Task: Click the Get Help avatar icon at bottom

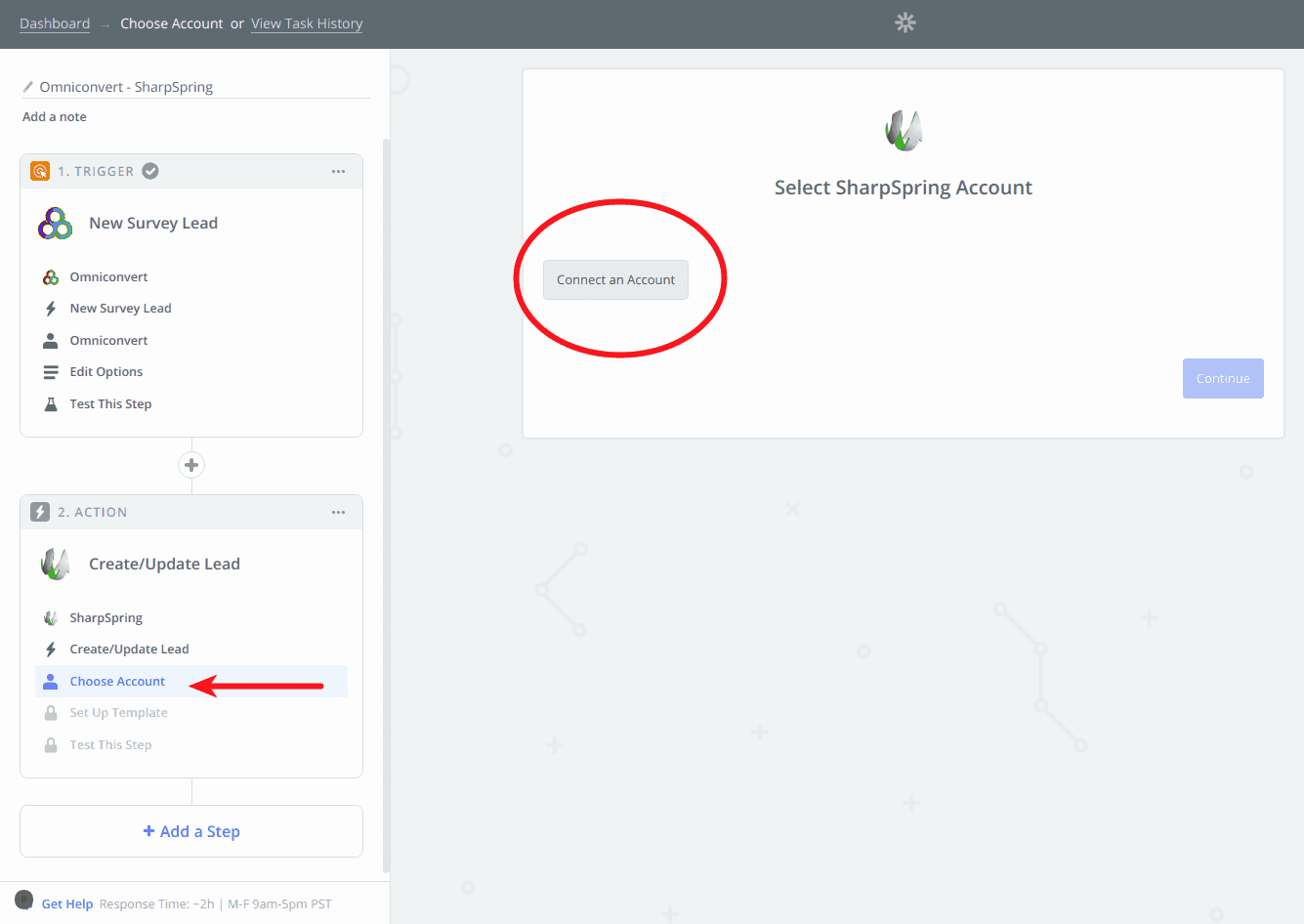Action: pos(22,903)
